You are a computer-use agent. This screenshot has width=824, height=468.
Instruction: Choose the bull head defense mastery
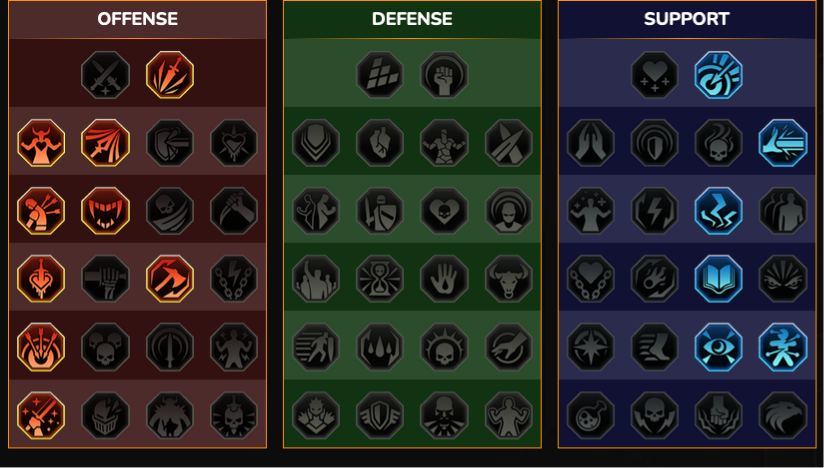pyautogui.click(x=509, y=279)
